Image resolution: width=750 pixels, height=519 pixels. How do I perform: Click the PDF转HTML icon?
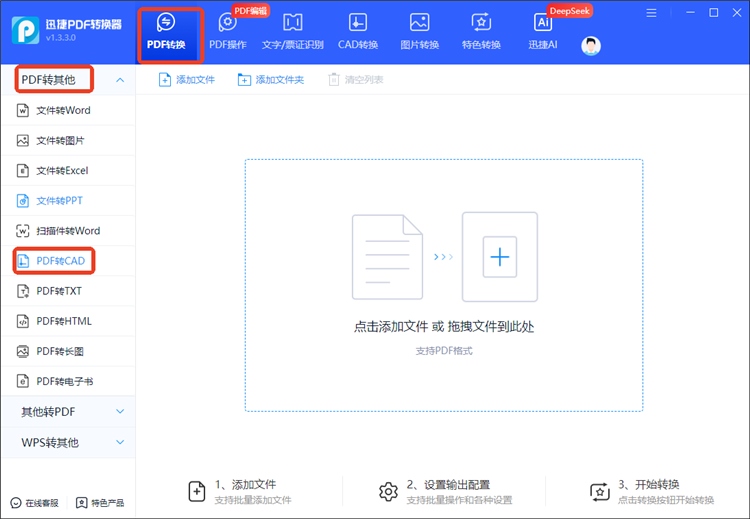[x=22, y=321]
